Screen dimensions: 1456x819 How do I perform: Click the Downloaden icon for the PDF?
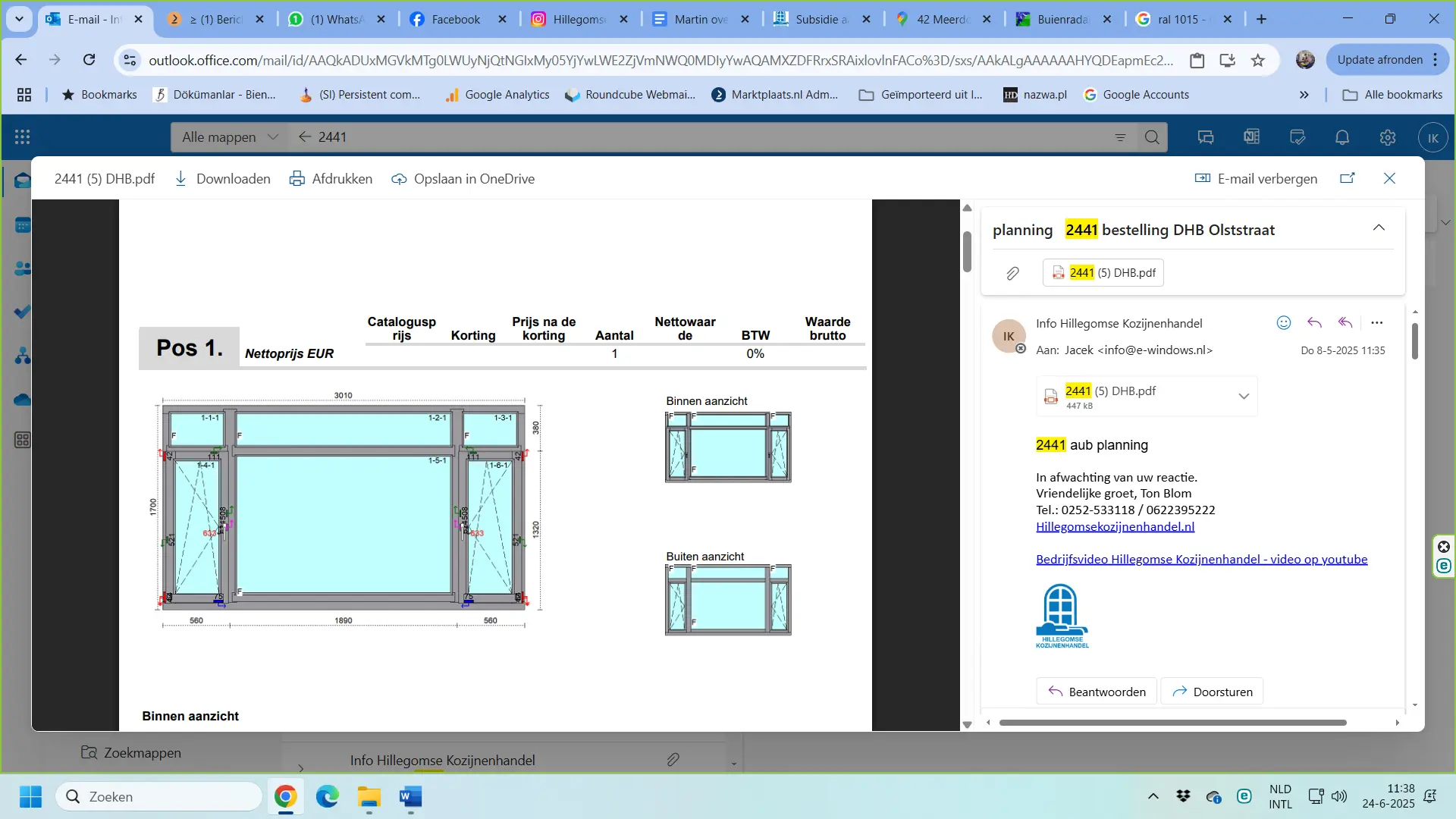click(x=181, y=179)
